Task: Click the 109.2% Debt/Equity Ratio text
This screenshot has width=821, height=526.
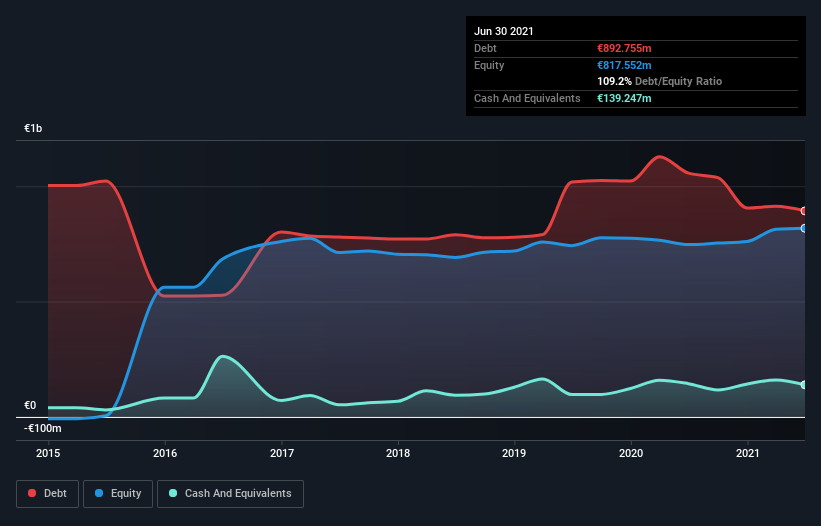Action: [660, 81]
